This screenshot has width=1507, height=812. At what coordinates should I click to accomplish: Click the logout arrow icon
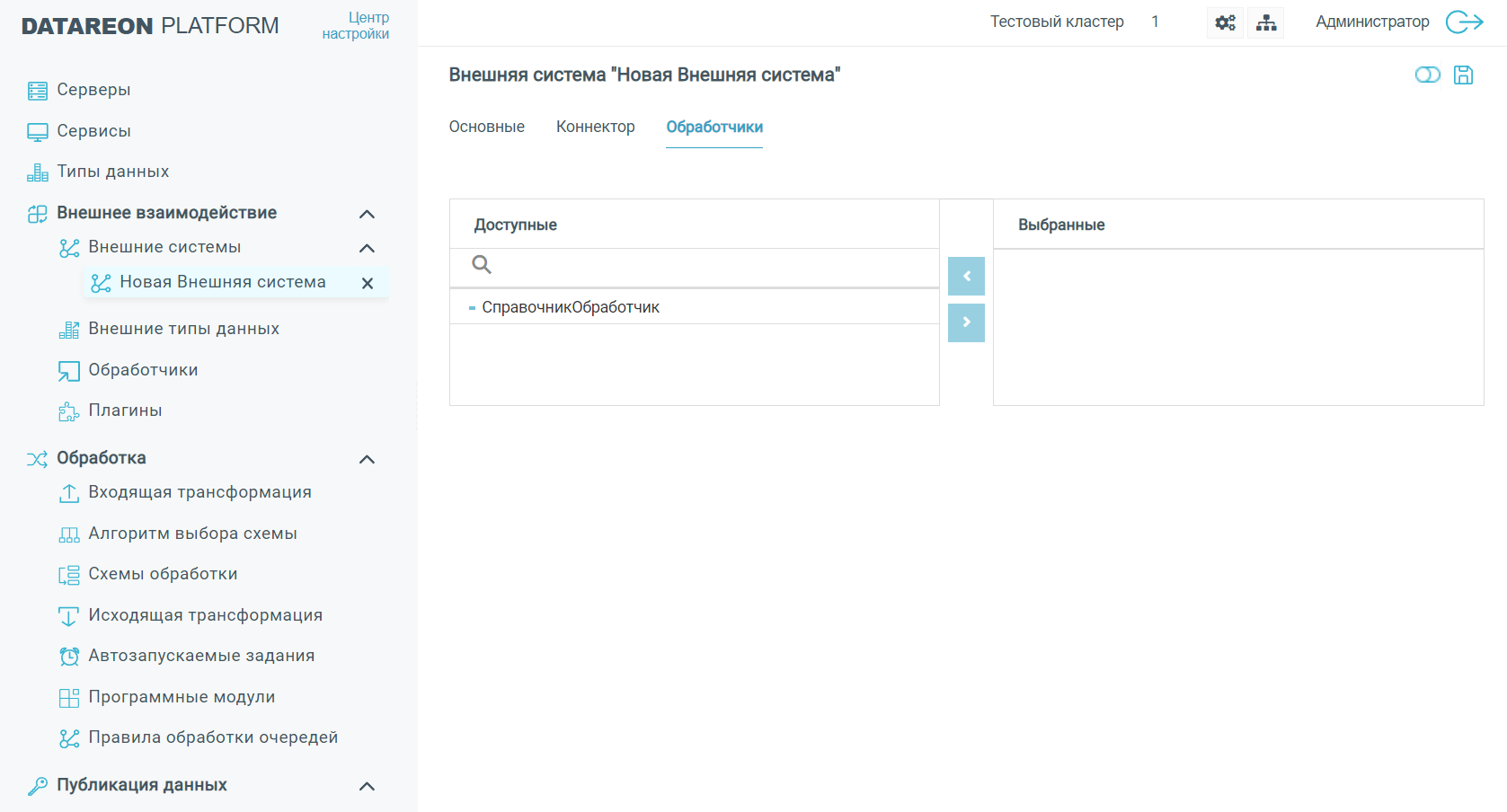pyautogui.click(x=1464, y=22)
